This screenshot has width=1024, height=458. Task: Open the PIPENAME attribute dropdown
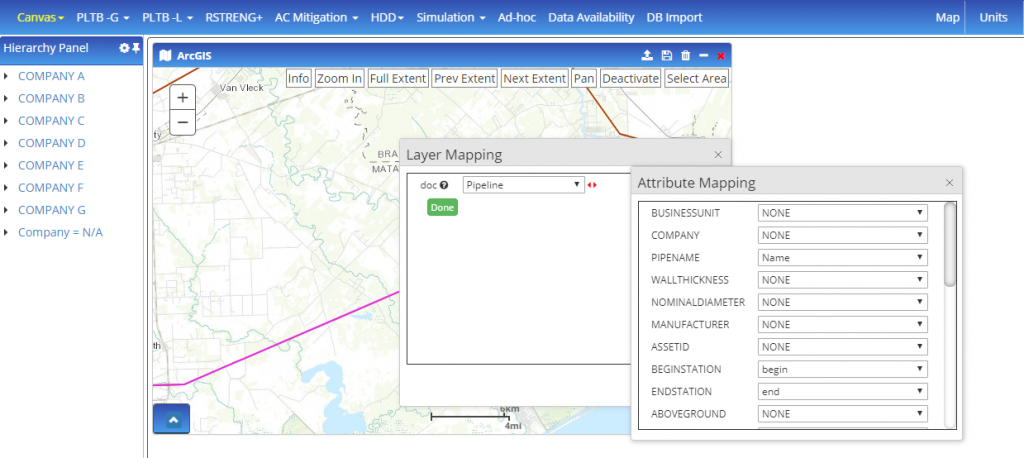[x=842, y=258]
